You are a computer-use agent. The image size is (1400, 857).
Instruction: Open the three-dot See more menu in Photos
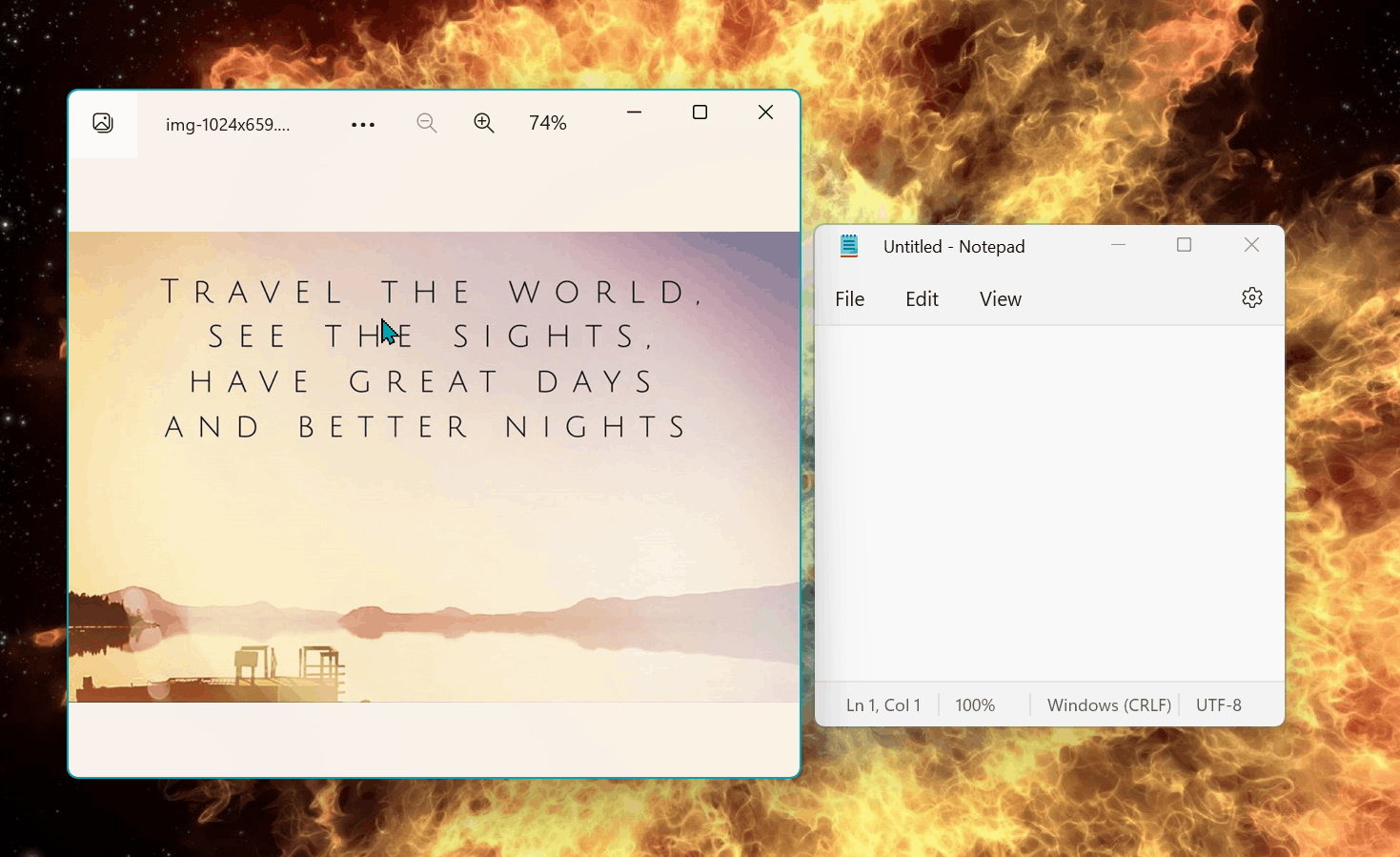click(363, 125)
